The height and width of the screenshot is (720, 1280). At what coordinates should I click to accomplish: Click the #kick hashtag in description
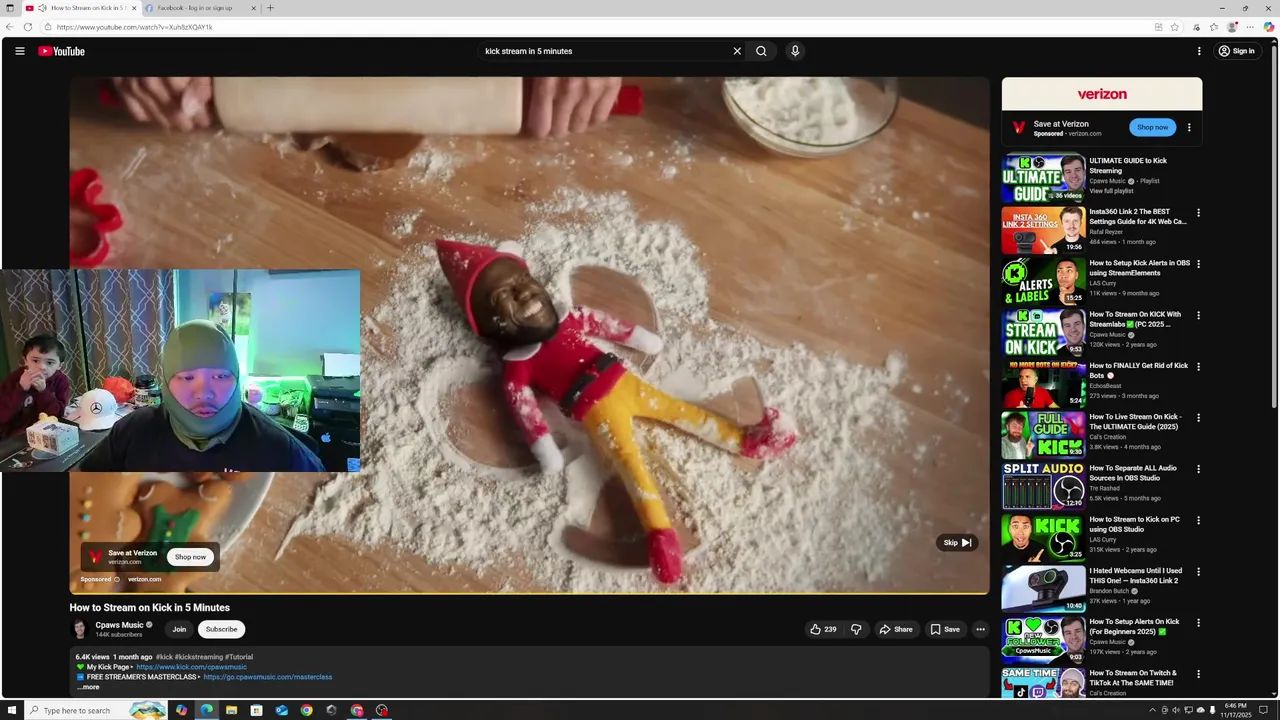pyautogui.click(x=164, y=657)
